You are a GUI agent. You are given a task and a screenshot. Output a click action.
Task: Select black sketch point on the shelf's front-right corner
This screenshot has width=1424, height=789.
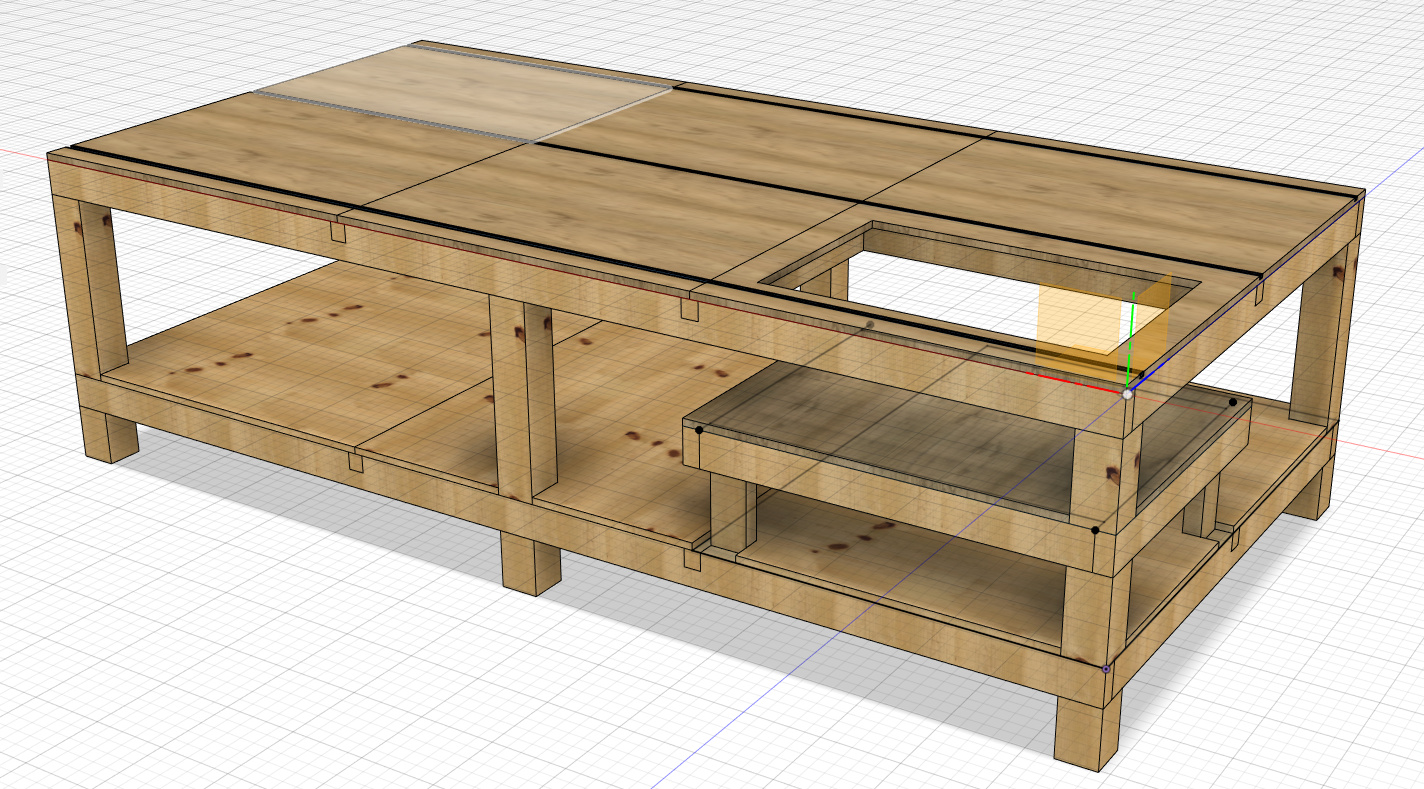point(1095,529)
